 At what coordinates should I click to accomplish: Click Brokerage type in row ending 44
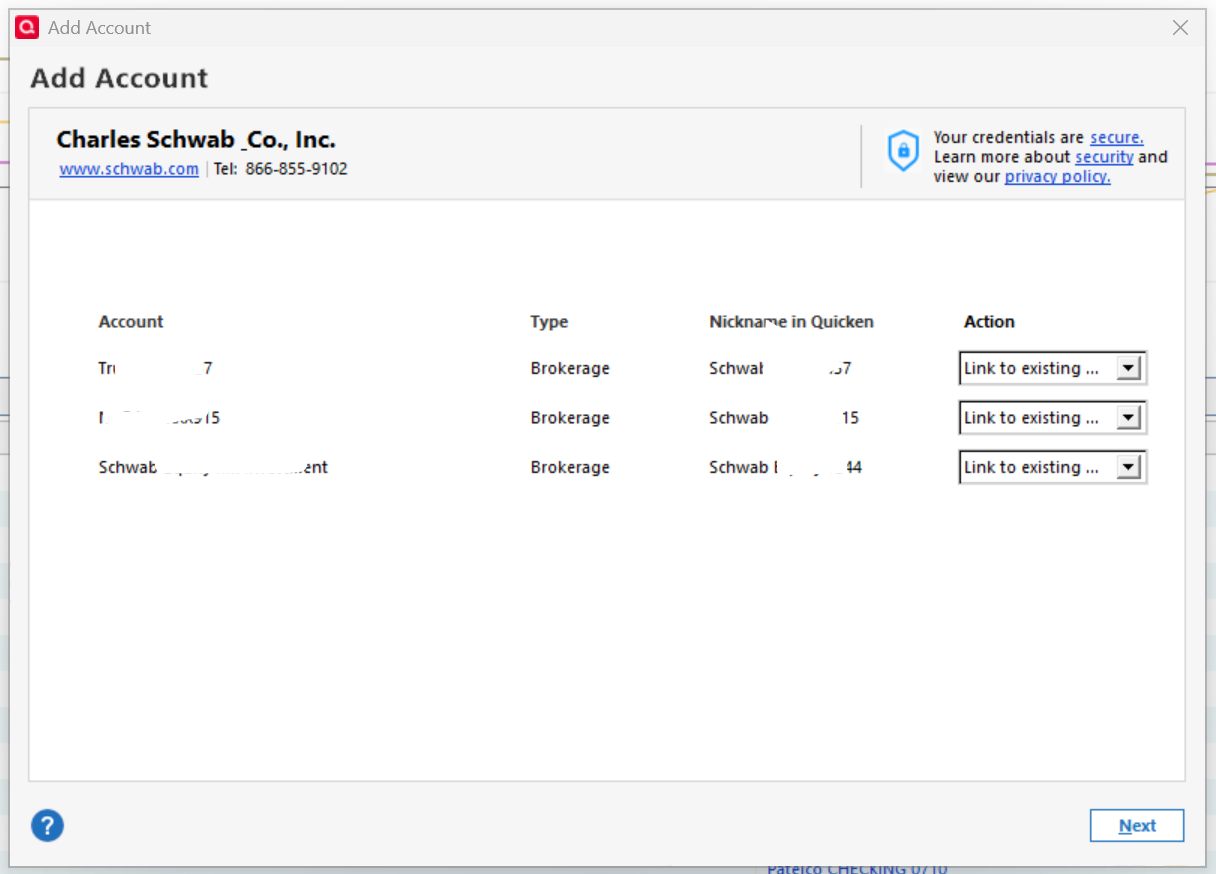[570, 468]
